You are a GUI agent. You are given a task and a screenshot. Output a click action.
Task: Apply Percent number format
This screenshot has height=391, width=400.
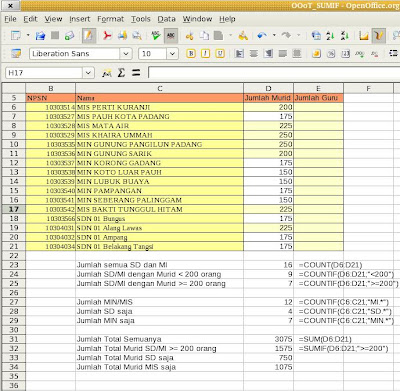click(x=331, y=53)
